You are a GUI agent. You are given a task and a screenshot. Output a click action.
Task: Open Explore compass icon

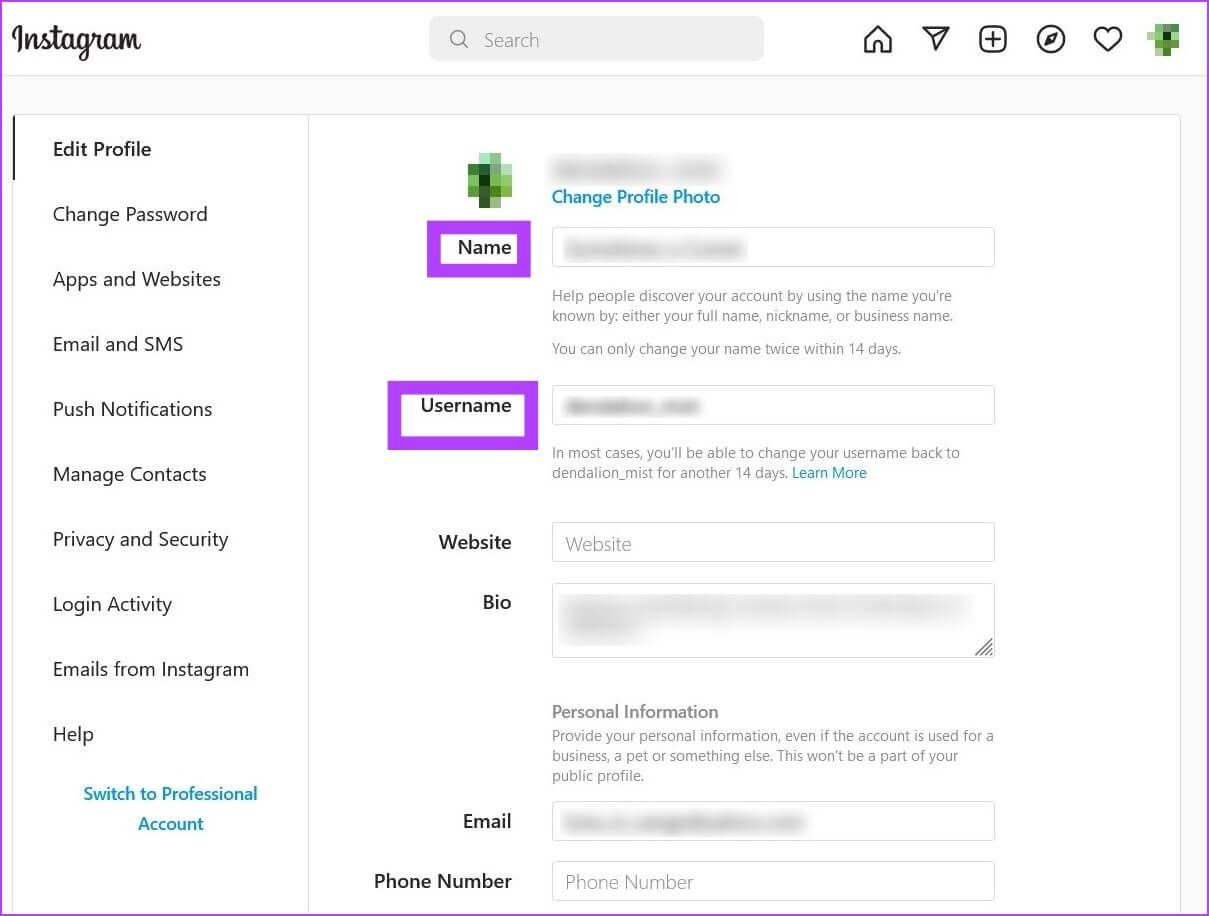(x=1050, y=39)
